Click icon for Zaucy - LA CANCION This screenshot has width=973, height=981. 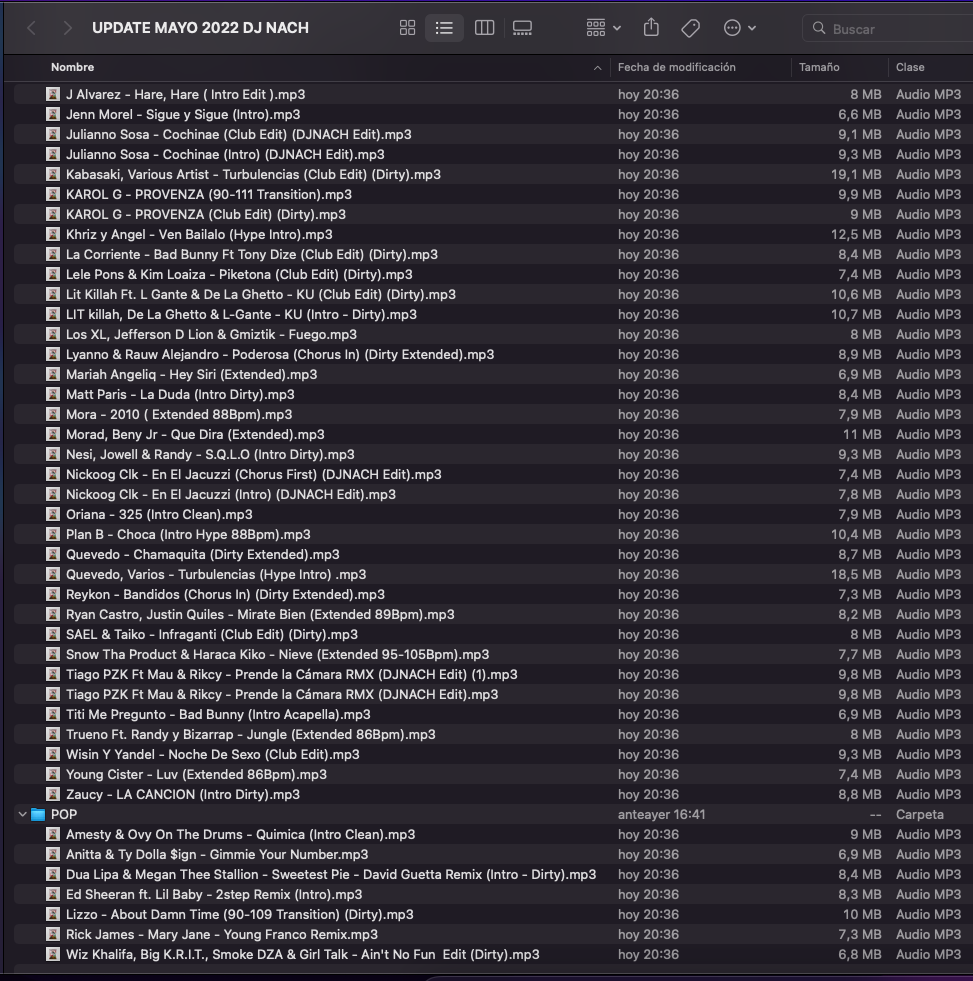tap(53, 795)
